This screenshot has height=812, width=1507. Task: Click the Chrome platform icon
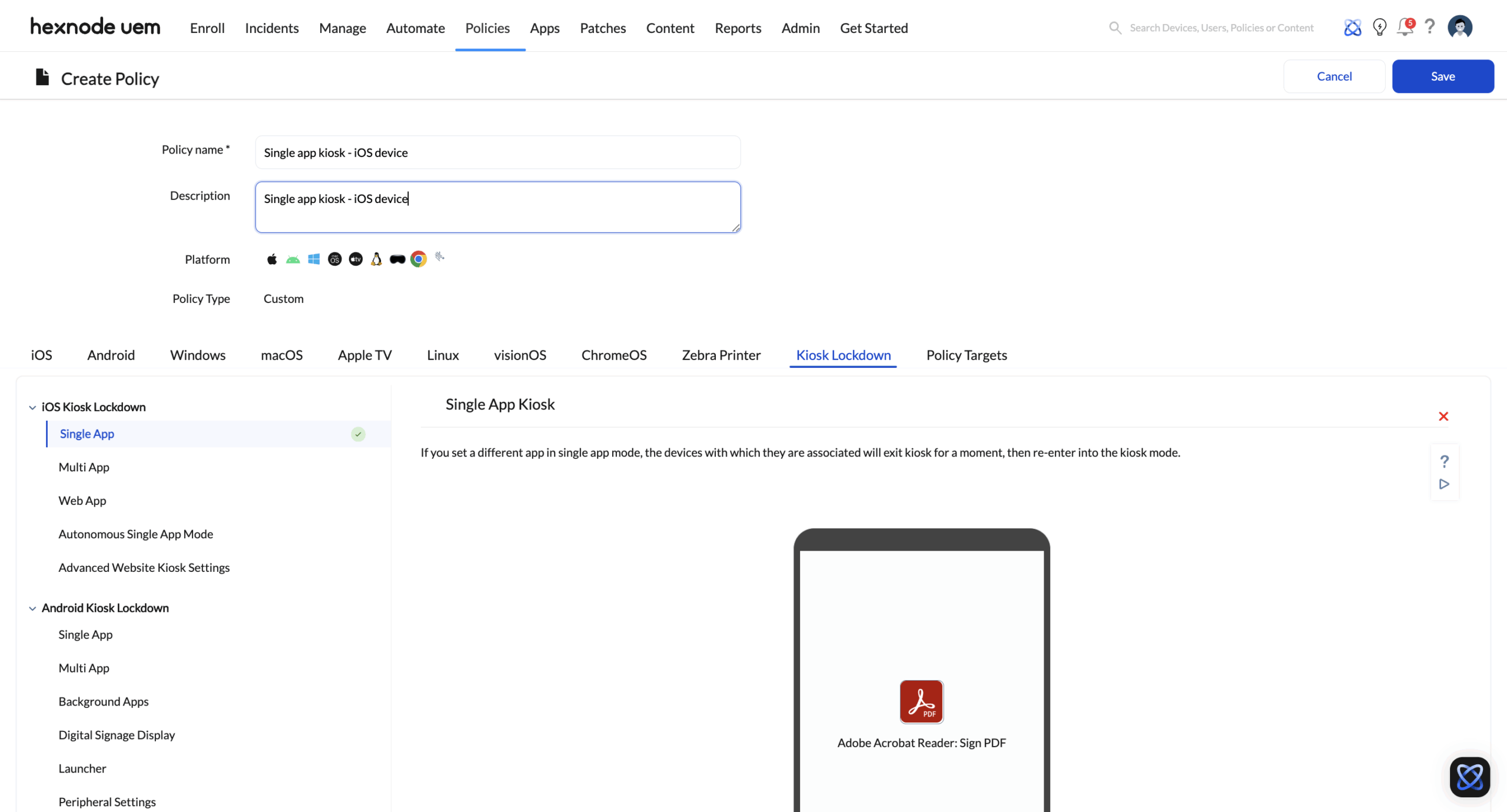[419, 259]
